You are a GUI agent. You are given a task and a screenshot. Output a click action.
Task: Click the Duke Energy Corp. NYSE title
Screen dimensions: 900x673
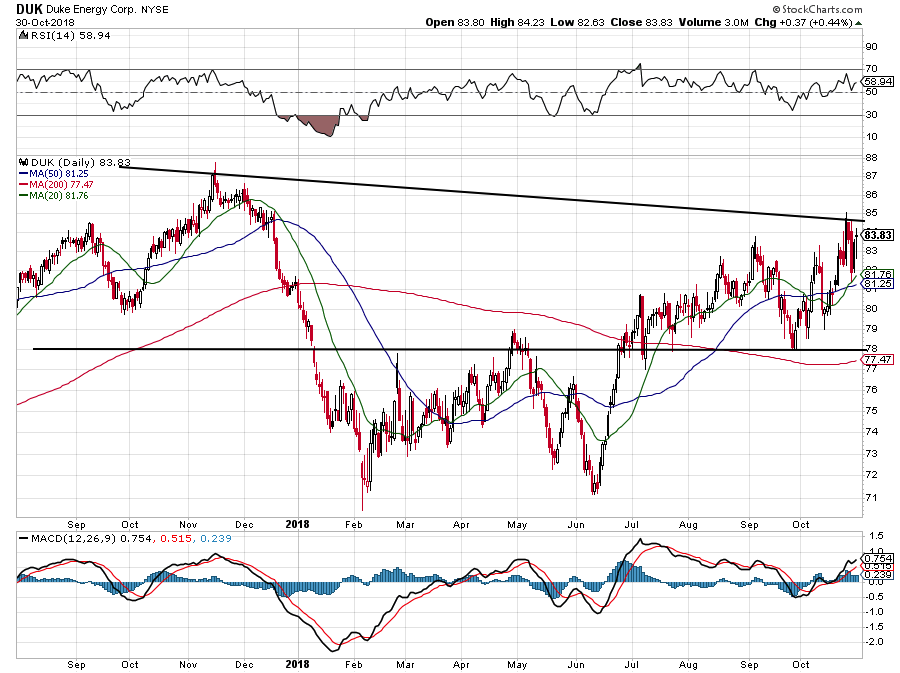coord(107,10)
